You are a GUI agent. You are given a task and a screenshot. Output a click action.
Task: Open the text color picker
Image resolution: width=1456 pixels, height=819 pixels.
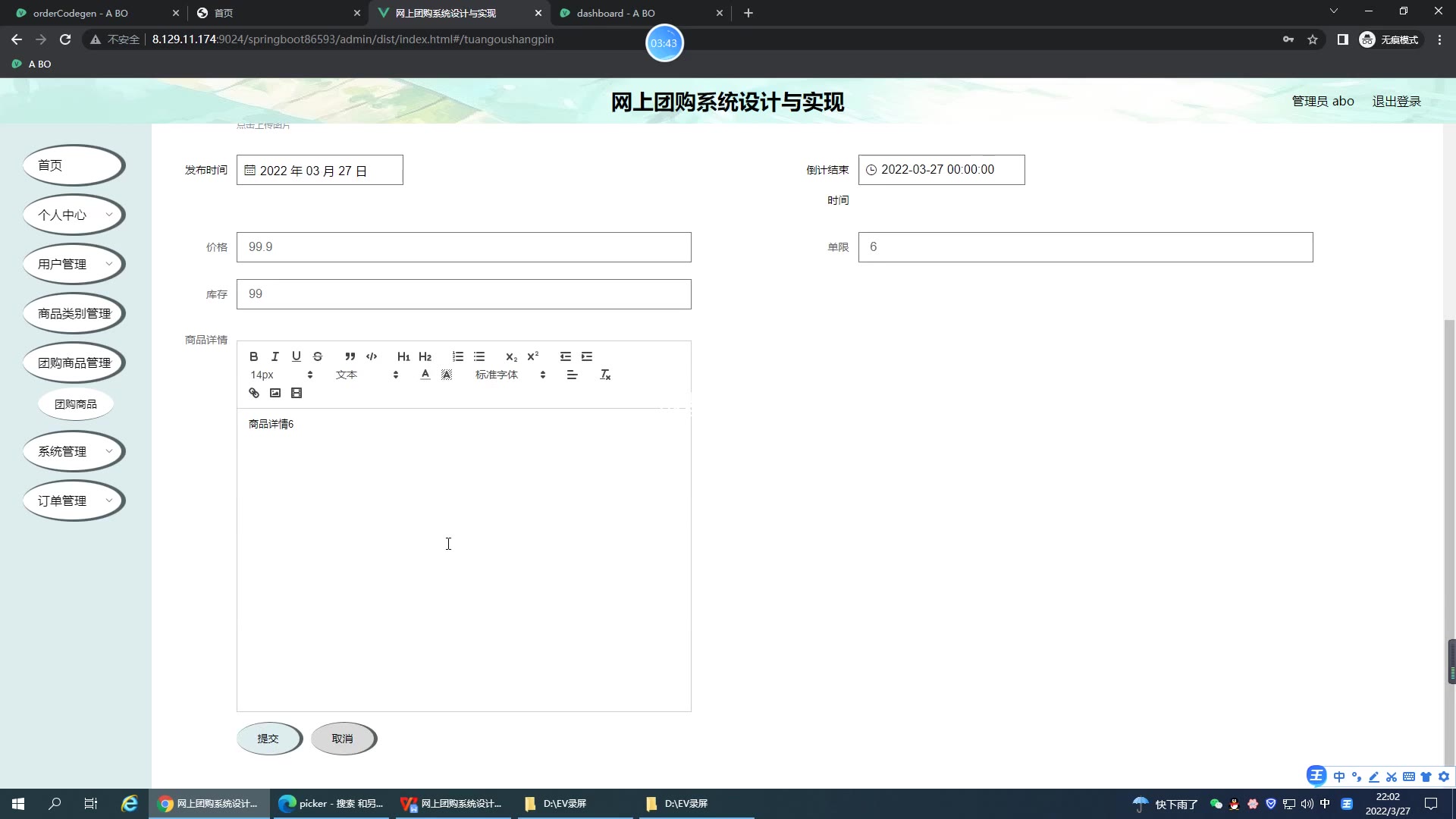425,375
